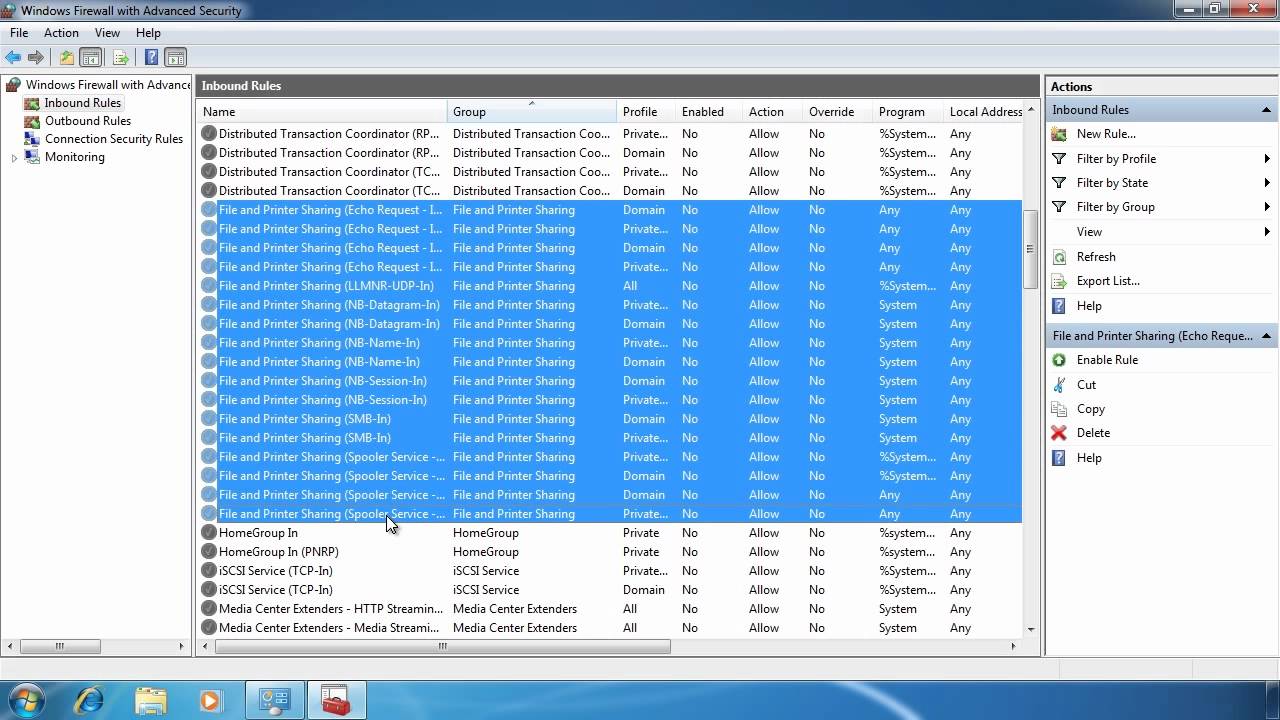Select Inbound Rules in the tree

(x=83, y=103)
